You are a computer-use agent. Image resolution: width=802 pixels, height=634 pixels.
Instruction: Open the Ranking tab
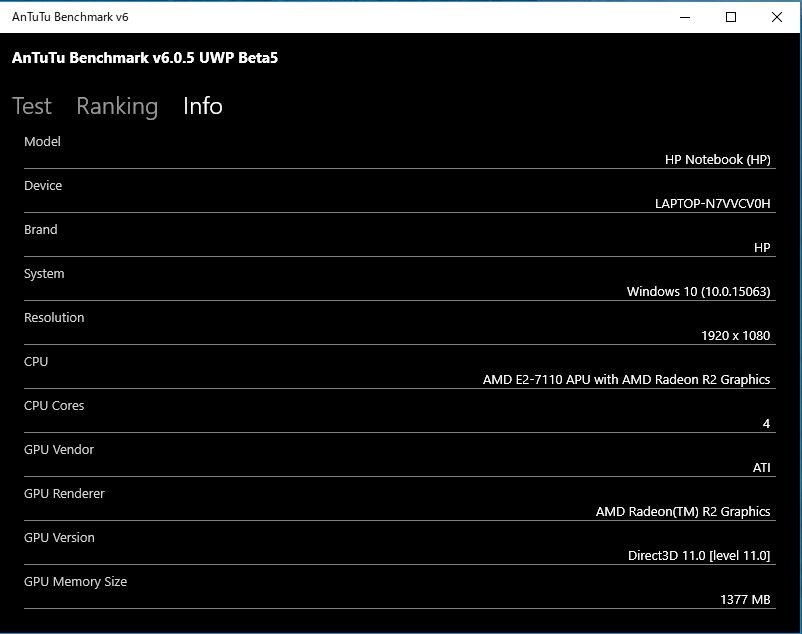(x=117, y=106)
